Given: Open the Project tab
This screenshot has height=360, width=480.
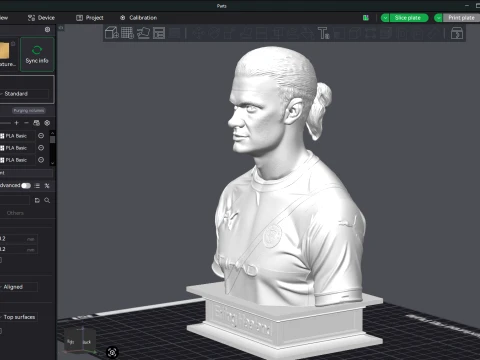Looking at the screenshot, I should (90, 18).
